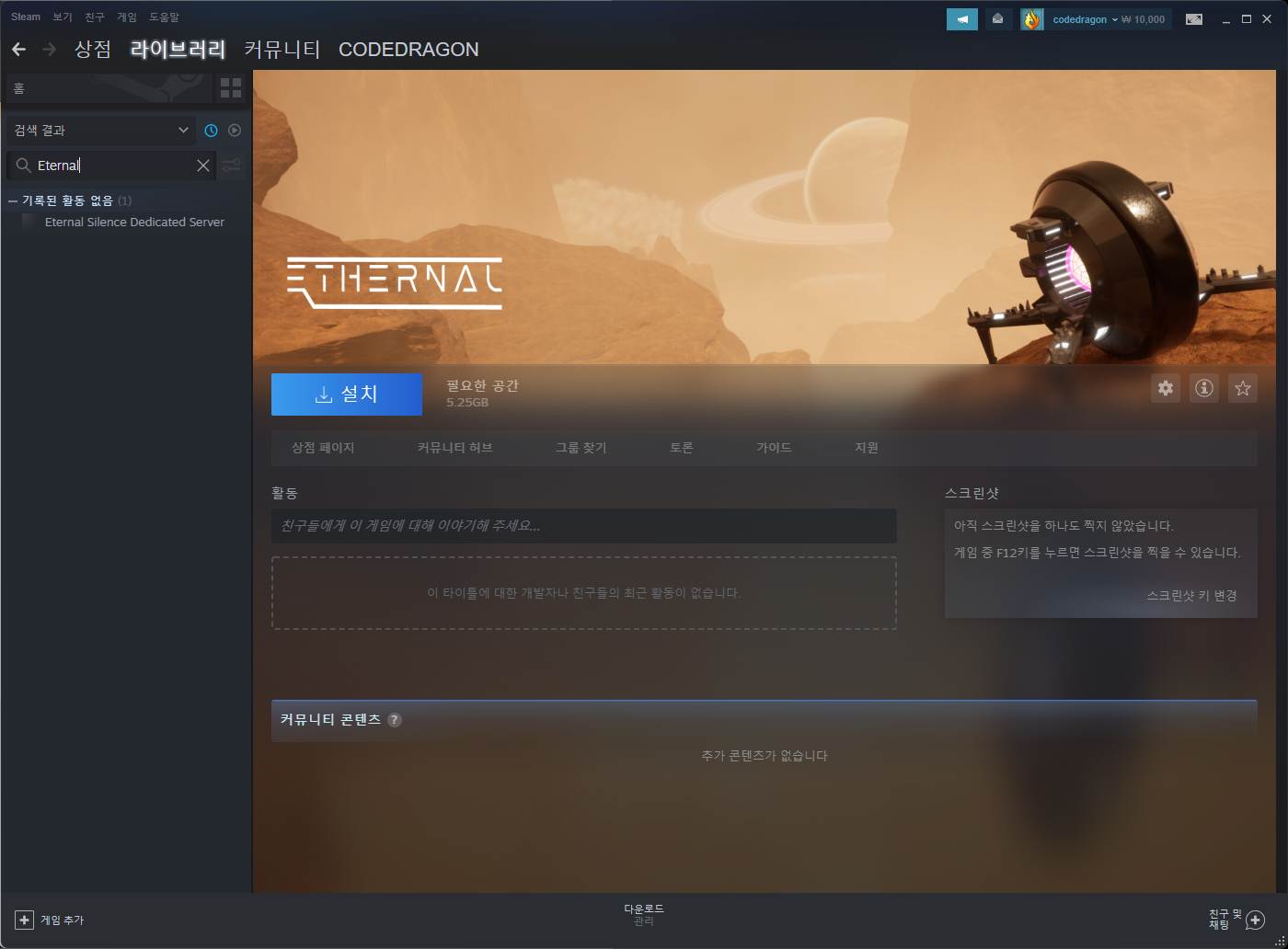Open the announcements megaphone icon
Viewport: 1288px width, 949px height.
coord(962,19)
